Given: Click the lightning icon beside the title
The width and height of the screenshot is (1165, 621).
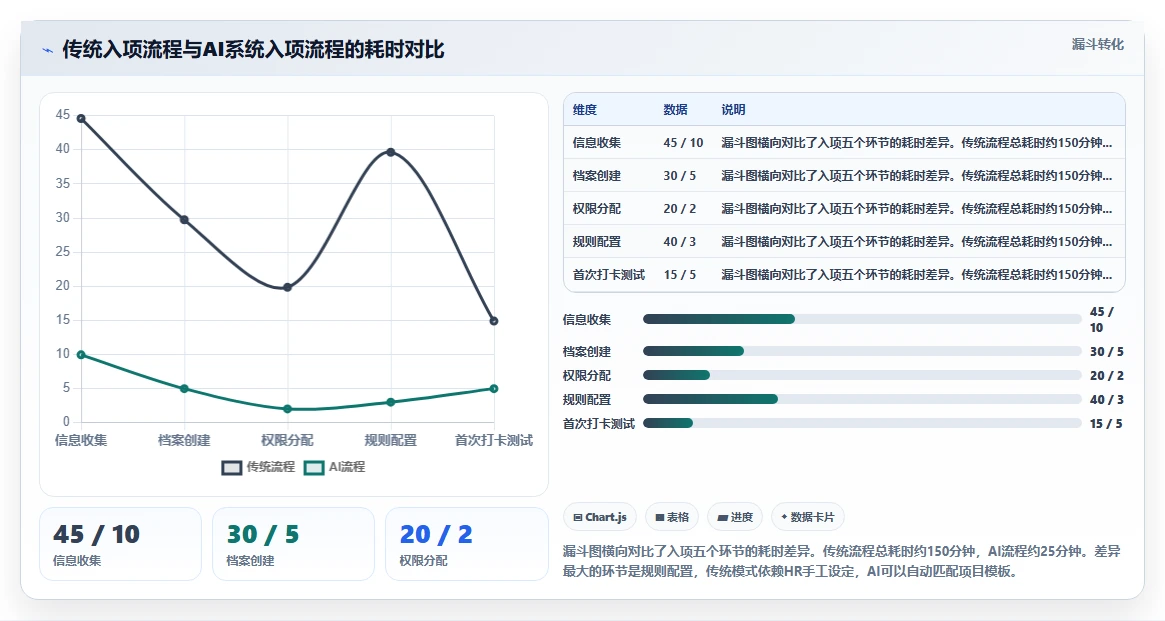Looking at the screenshot, I should click(48, 51).
